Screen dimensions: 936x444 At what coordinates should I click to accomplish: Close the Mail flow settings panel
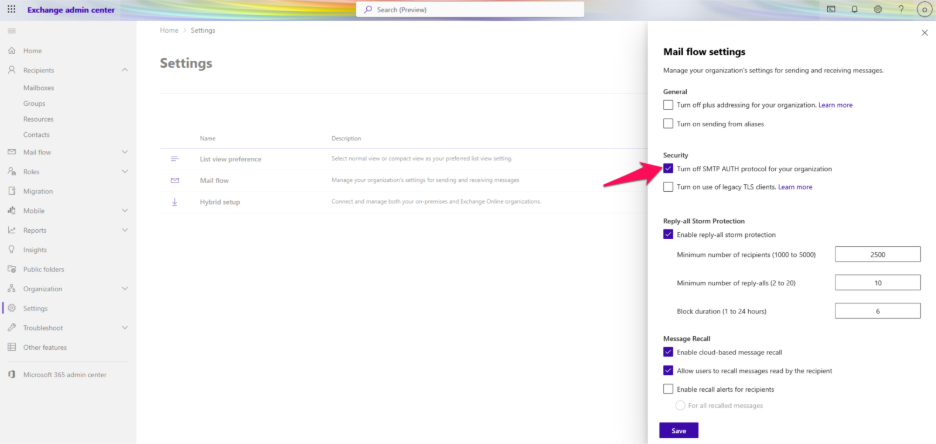923,33
